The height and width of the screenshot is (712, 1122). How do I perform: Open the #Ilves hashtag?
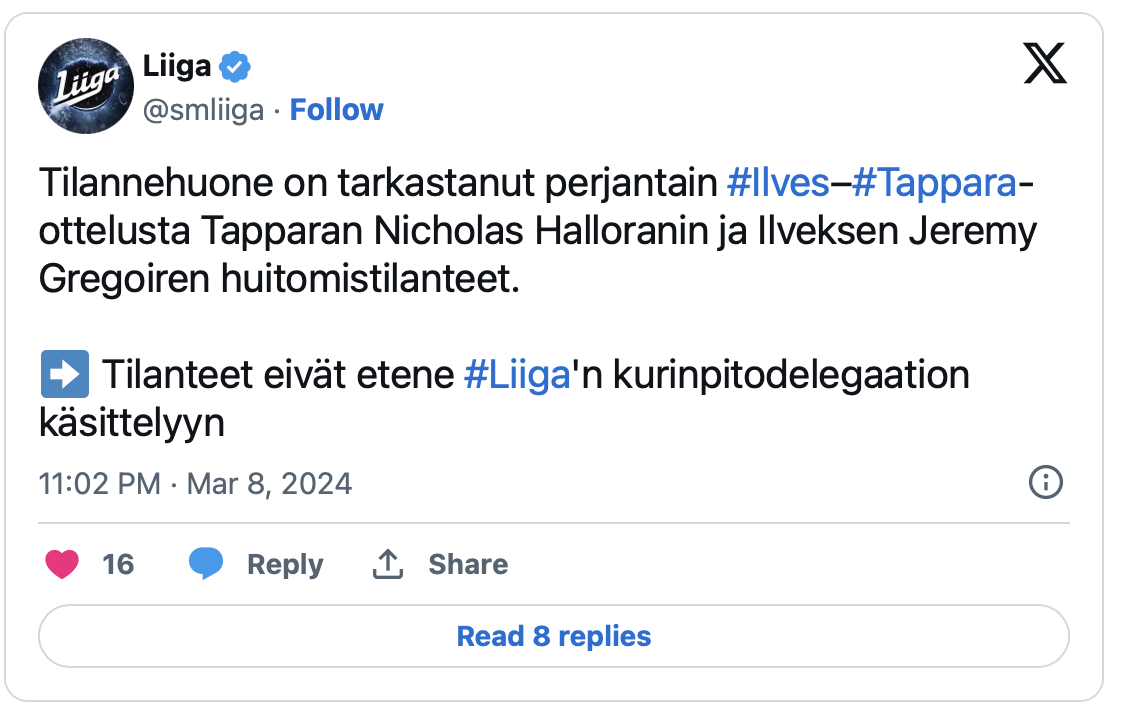(x=778, y=182)
